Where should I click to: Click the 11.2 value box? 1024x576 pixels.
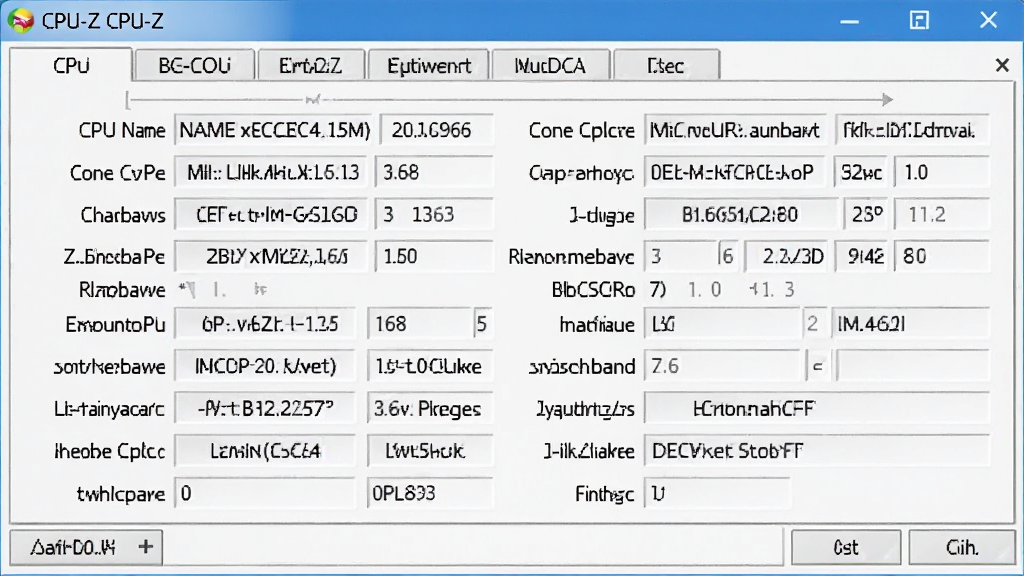tap(941, 215)
